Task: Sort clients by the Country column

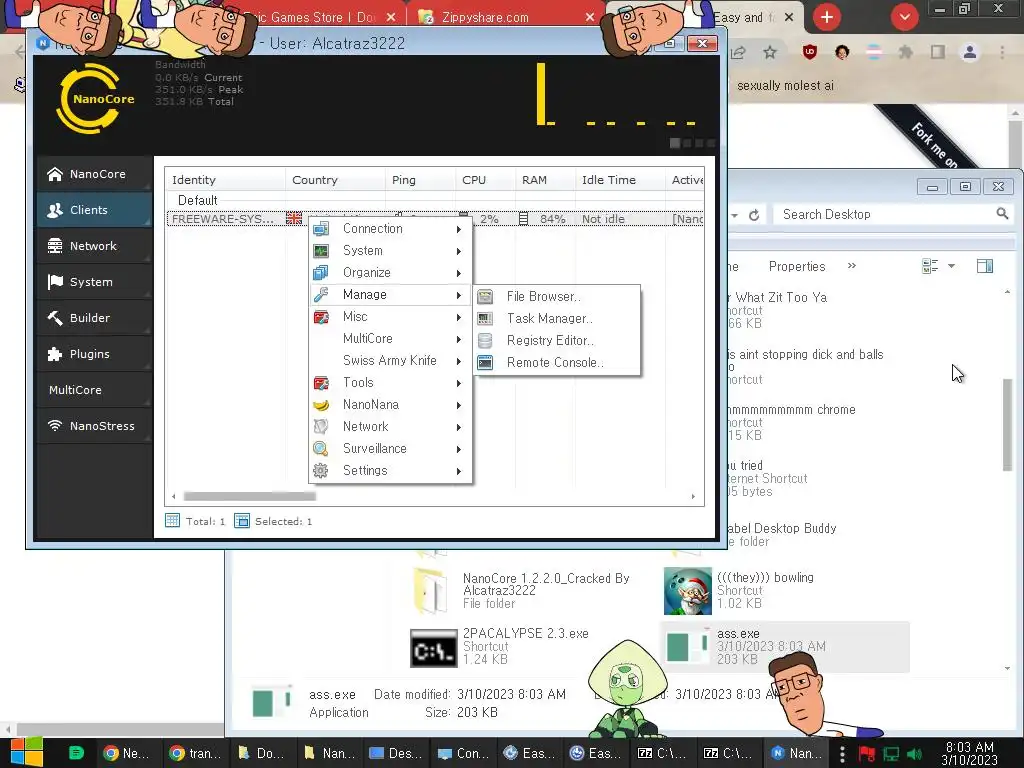Action: pyautogui.click(x=335, y=180)
